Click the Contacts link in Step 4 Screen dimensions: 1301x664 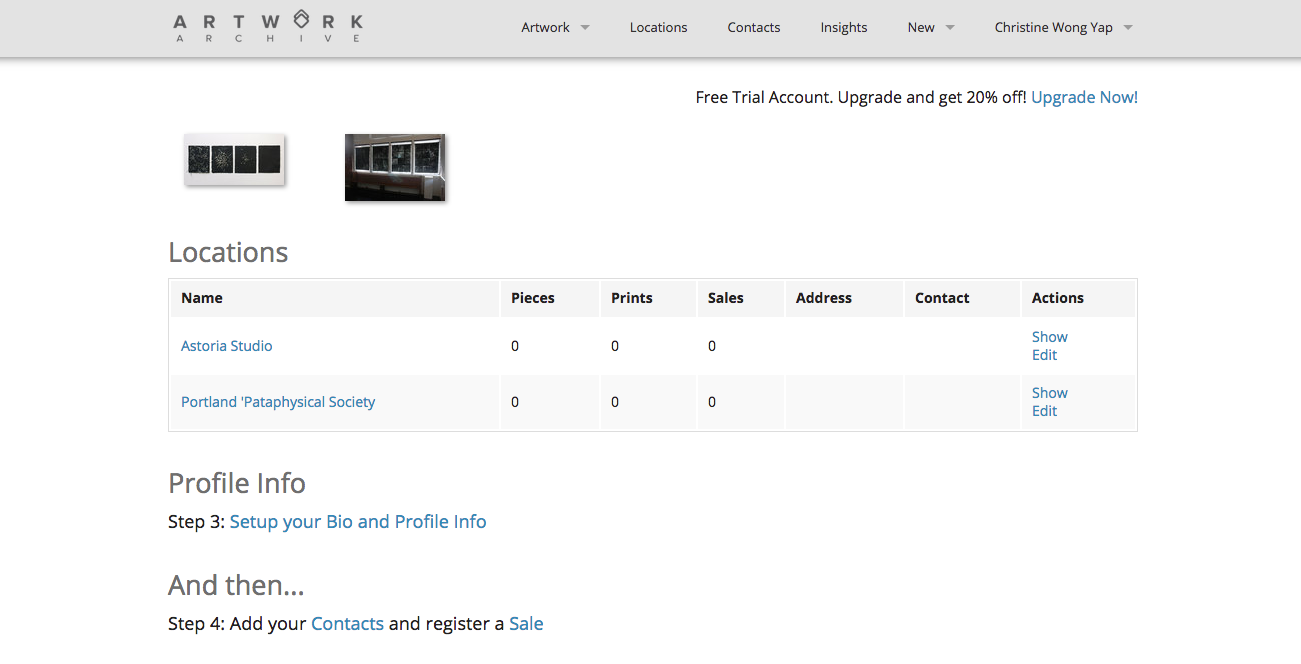pyautogui.click(x=347, y=624)
